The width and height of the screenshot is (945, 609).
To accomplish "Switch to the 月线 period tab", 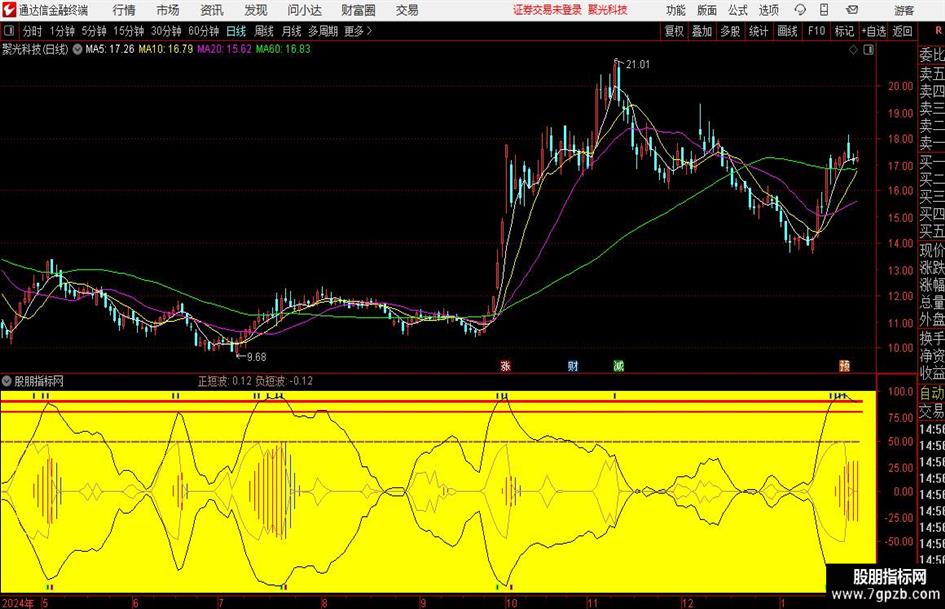I will coord(292,31).
